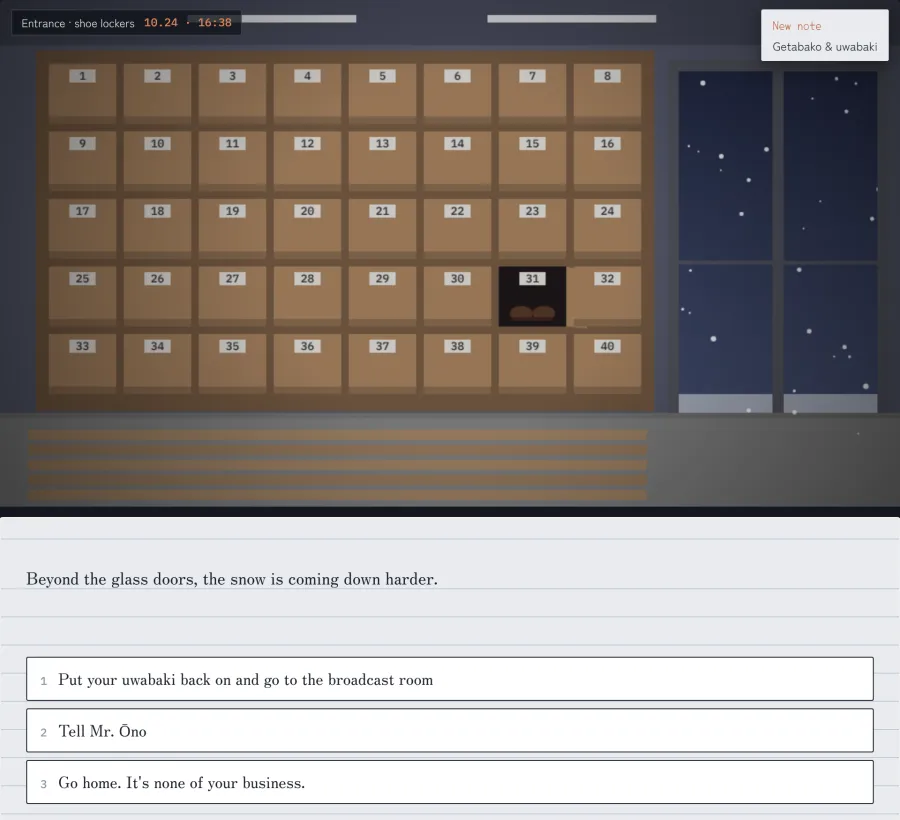Click the narration text about the snow
Viewport: 900px width, 820px height.
[x=232, y=579]
